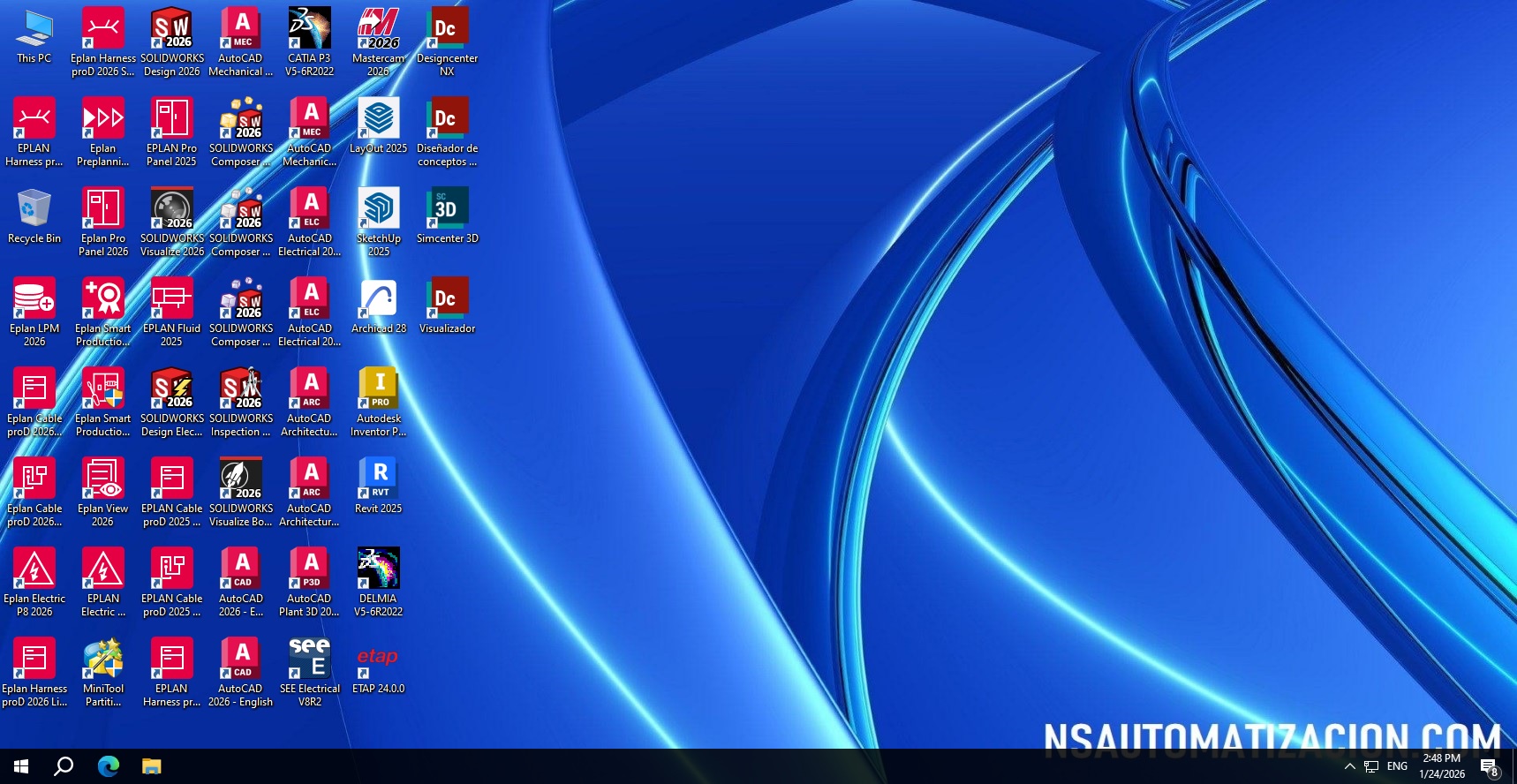This screenshot has height=784, width=1517.
Task: Open the notification center icon
Action: [x=1490, y=767]
